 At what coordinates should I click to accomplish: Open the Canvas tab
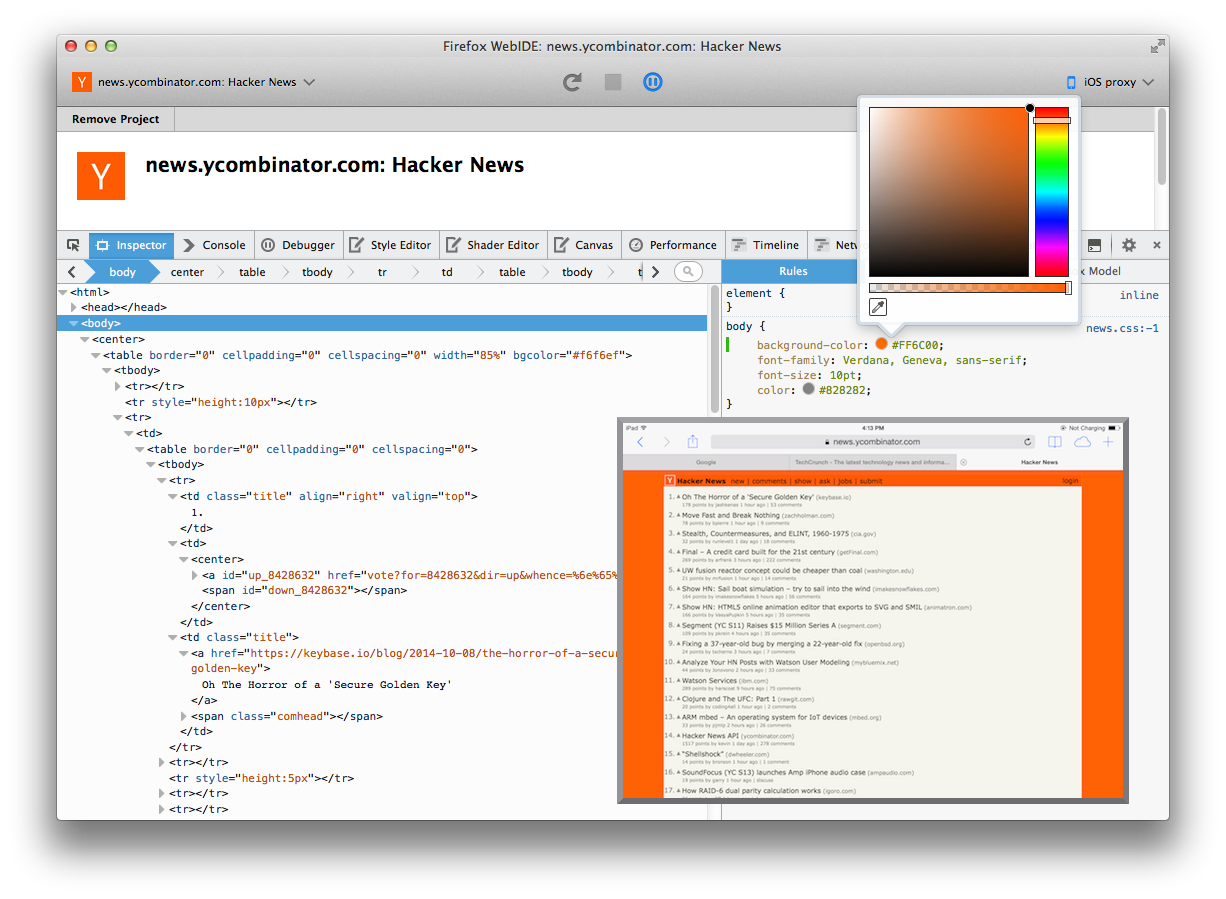[585, 245]
